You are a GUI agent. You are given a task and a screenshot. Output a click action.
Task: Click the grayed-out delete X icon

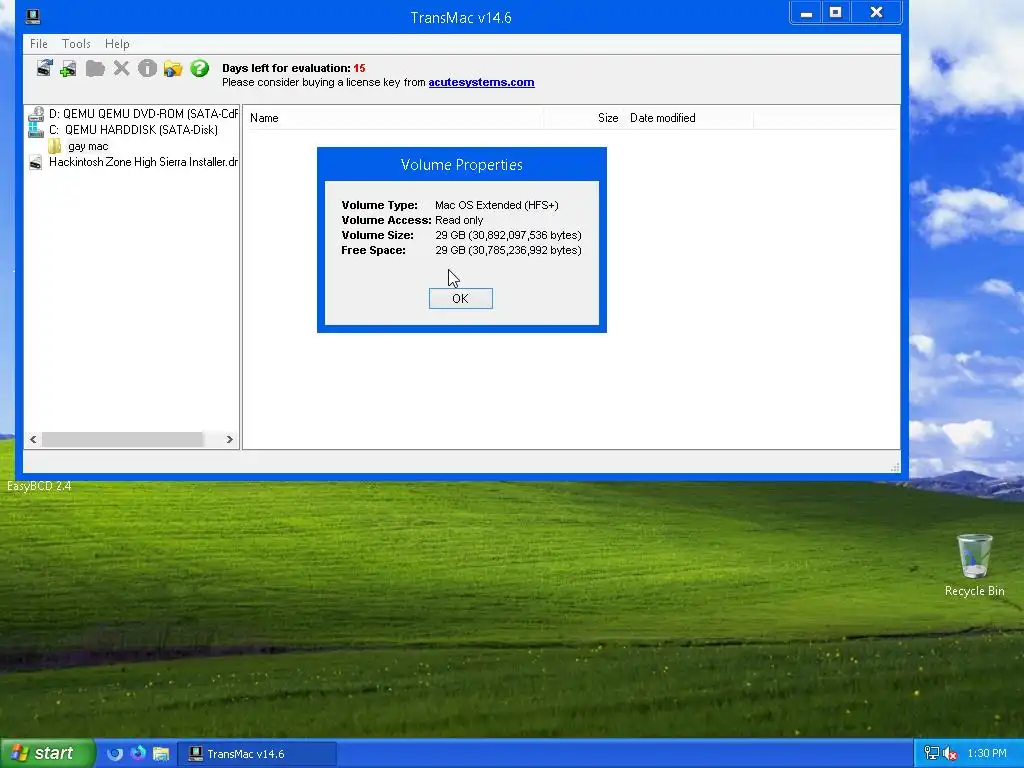[121, 68]
